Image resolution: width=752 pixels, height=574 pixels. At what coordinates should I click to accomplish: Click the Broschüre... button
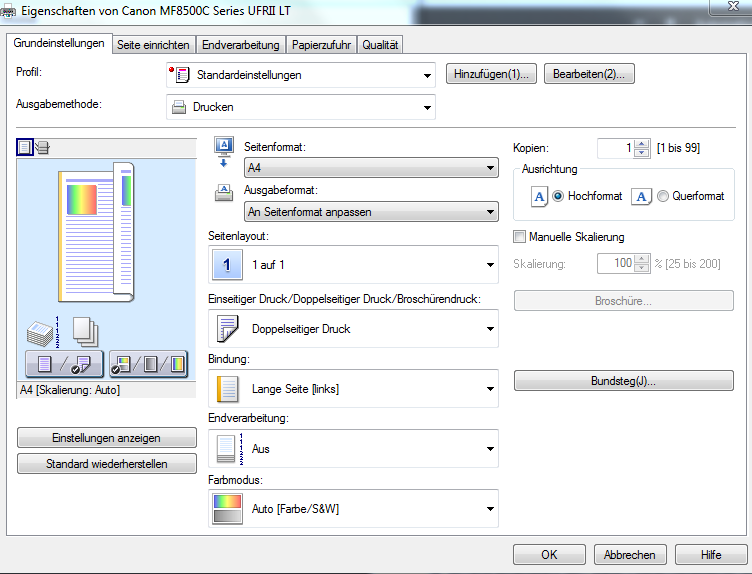click(623, 301)
